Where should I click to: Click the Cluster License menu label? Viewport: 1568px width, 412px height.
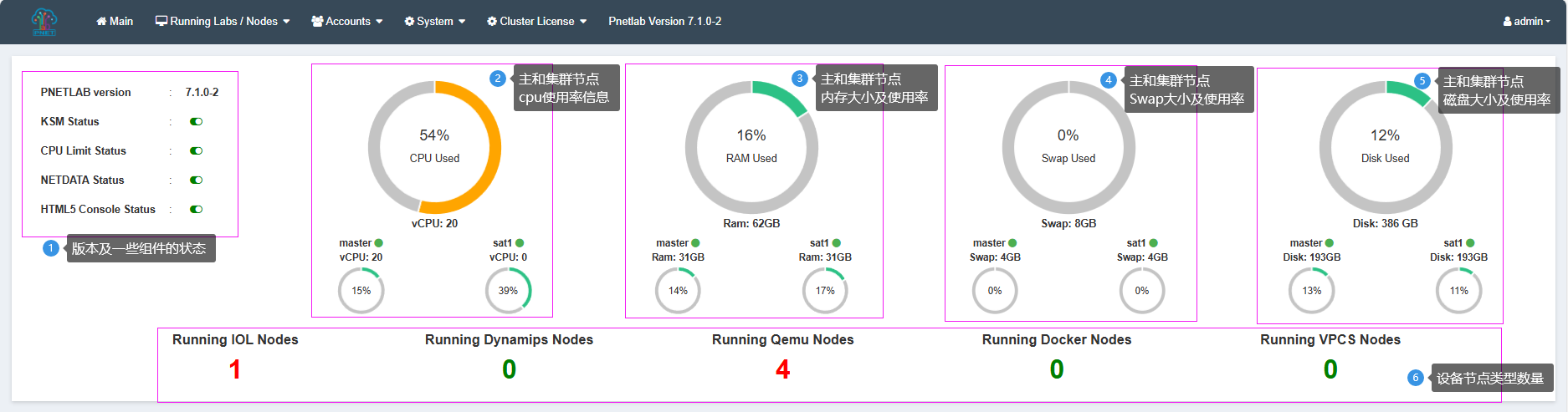click(537, 22)
